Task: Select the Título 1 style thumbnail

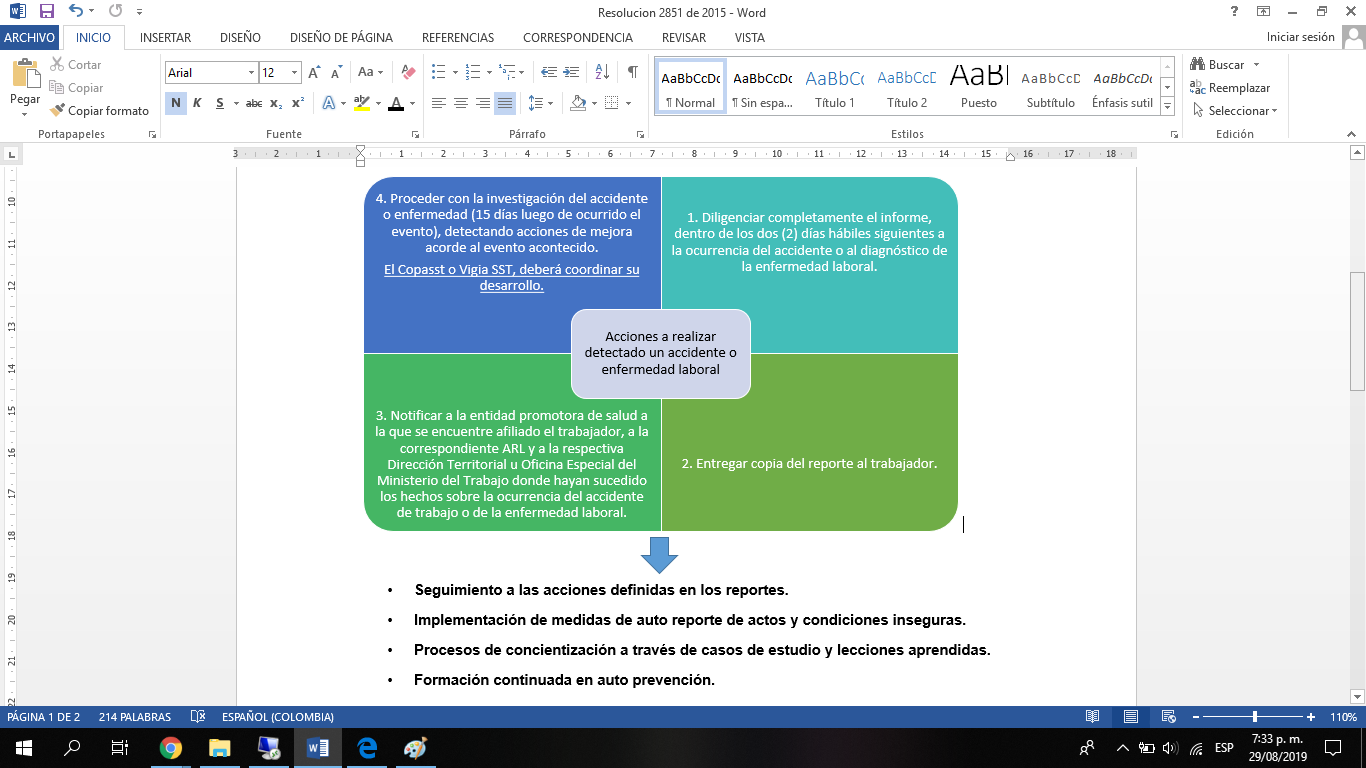Action: click(x=835, y=88)
